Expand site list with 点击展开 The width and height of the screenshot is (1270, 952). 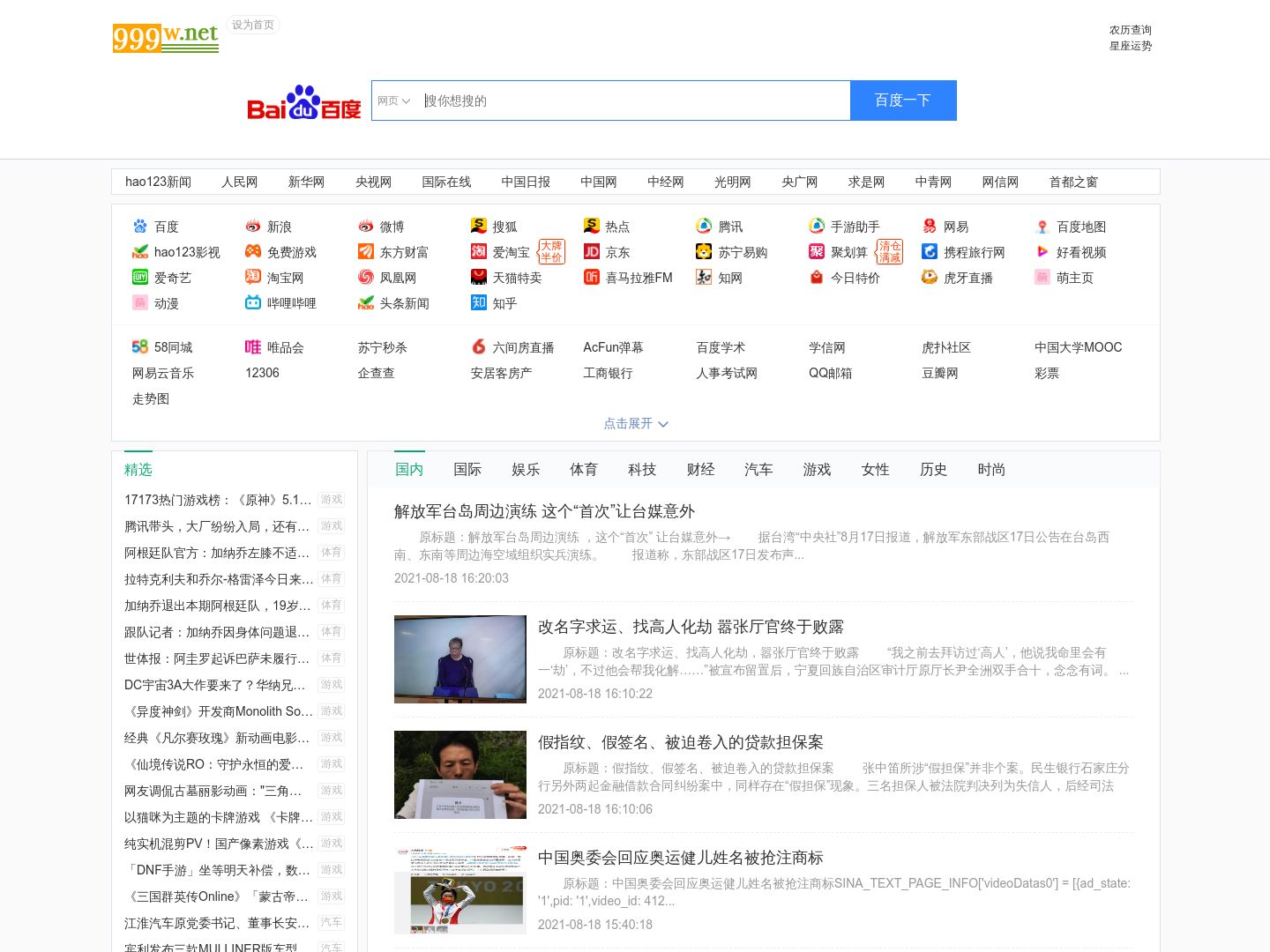coord(636,424)
